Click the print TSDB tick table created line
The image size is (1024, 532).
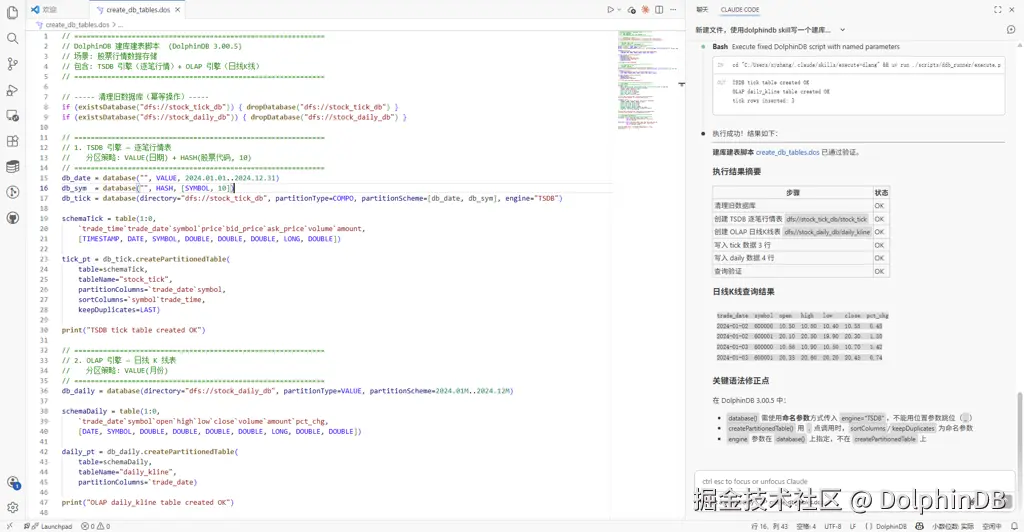(x=133, y=330)
